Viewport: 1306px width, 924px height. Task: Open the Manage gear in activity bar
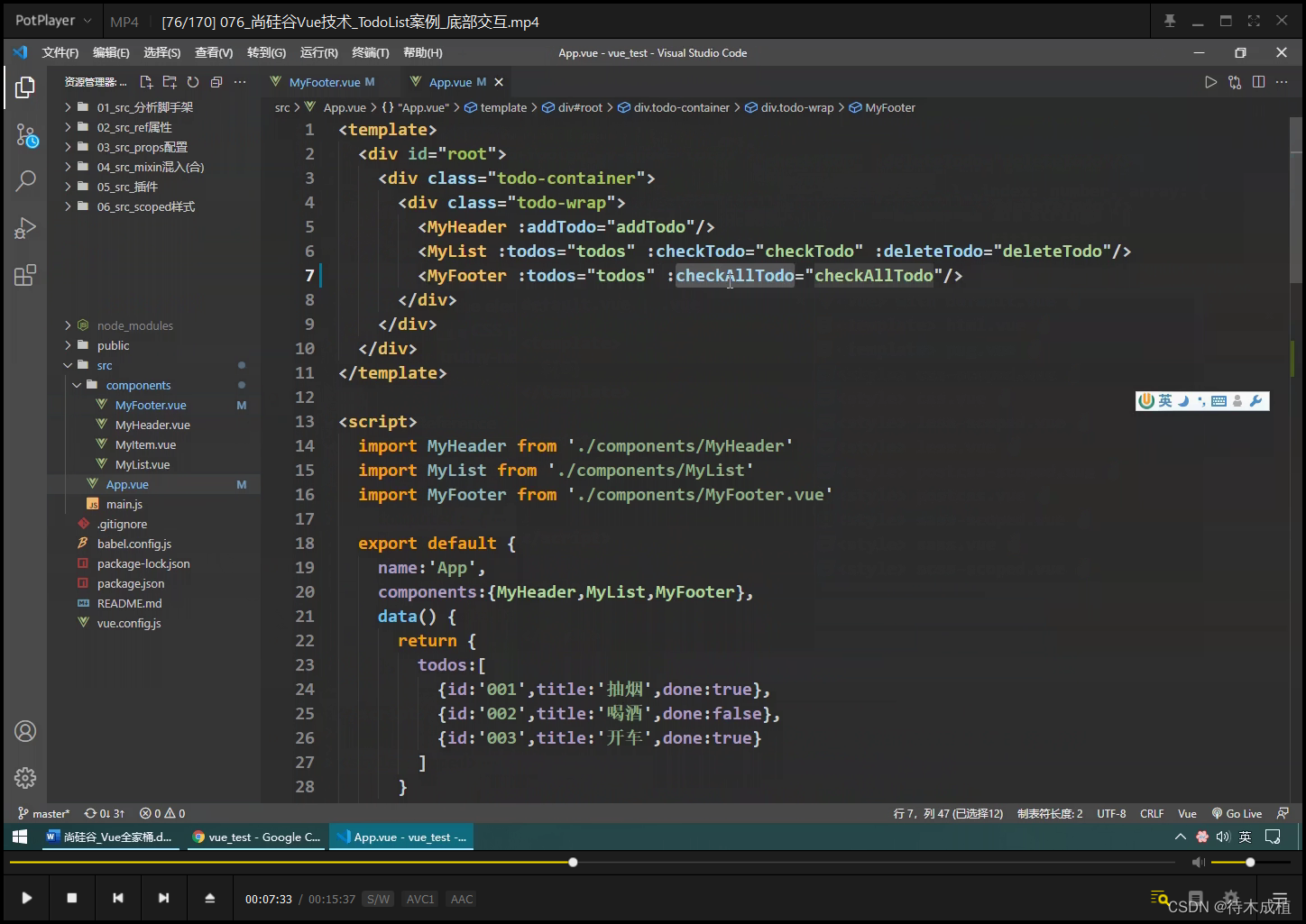(x=25, y=777)
